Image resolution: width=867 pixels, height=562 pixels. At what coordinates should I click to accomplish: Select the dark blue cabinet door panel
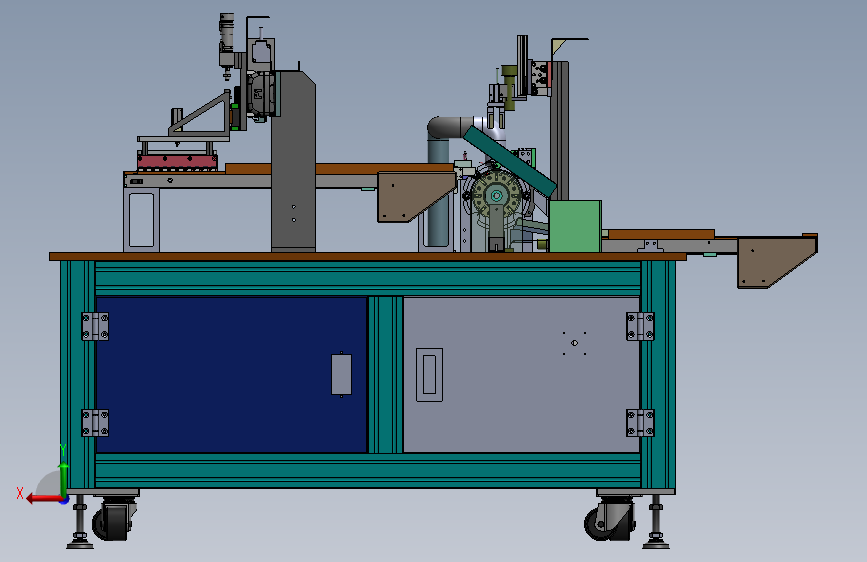pyautogui.click(x=231, y=374)
